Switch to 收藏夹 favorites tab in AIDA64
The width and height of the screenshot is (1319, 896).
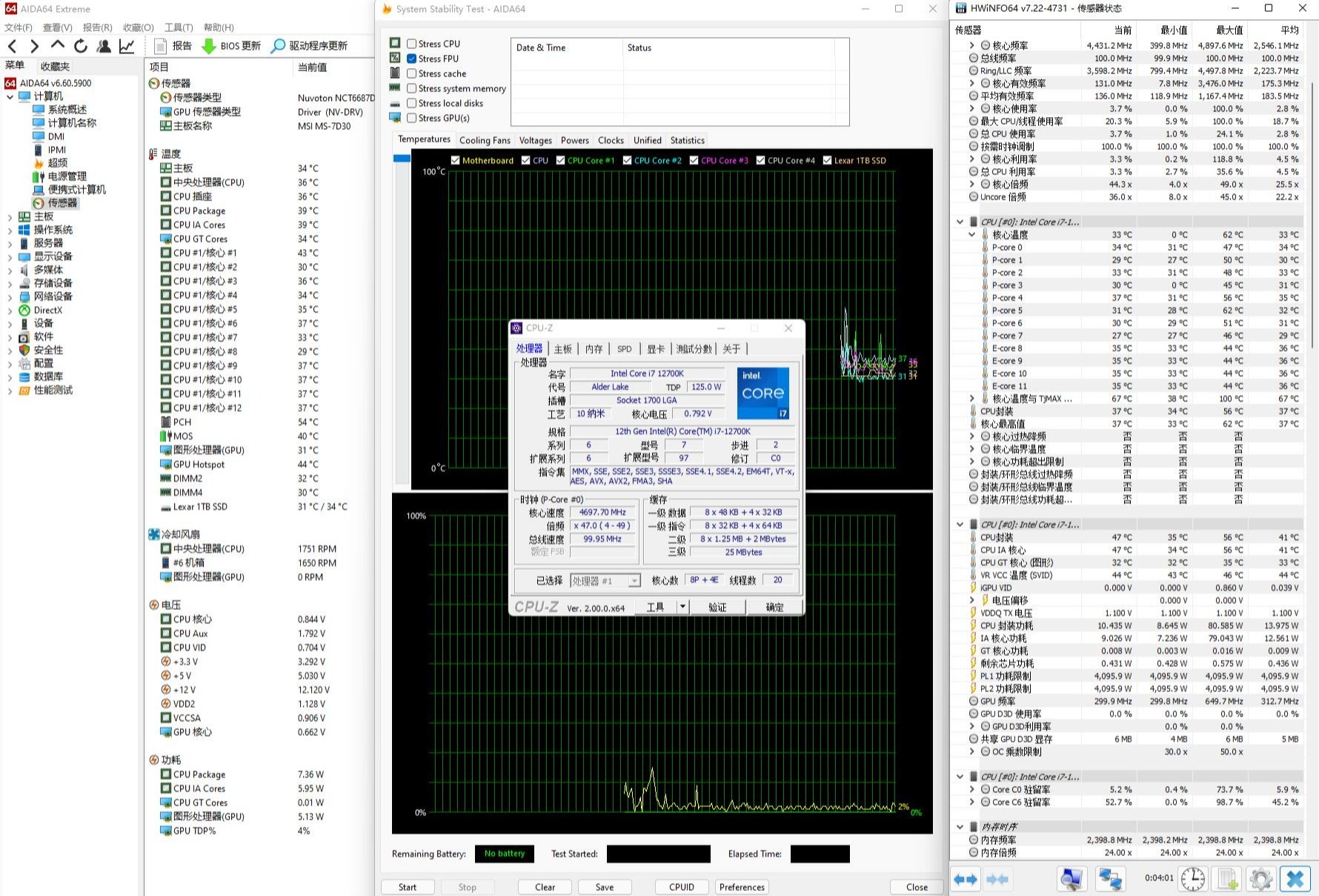pyautogui.click(x=55, y=67)
